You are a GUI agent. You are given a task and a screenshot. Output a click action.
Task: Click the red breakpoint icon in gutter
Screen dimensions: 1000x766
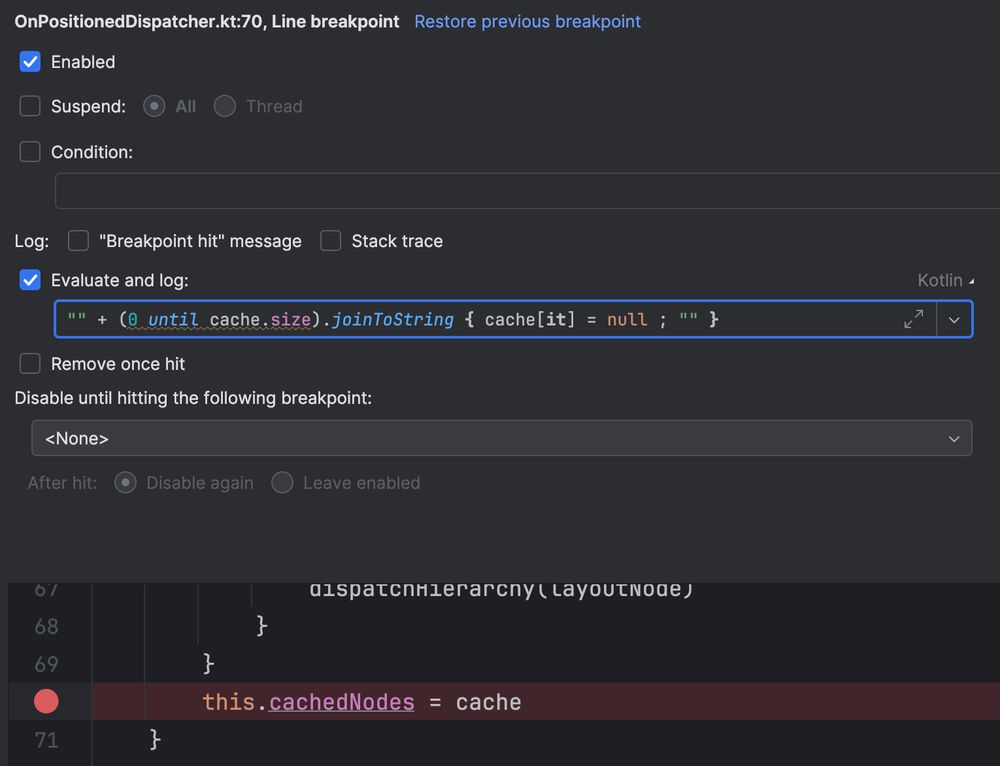46,702
